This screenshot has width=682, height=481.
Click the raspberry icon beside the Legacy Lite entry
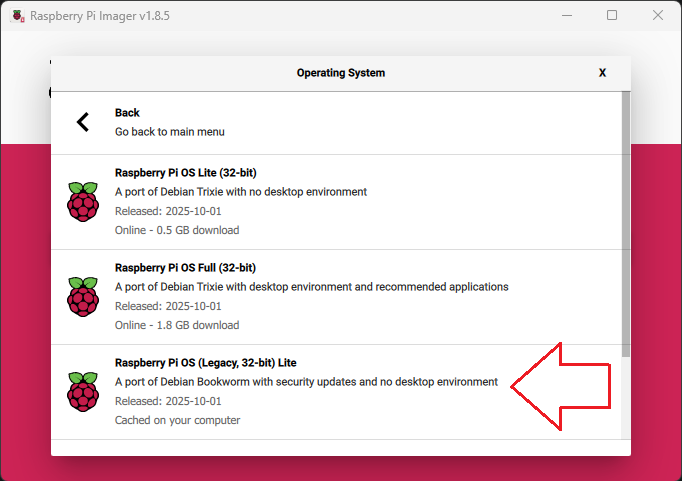(x=83, y=391)
